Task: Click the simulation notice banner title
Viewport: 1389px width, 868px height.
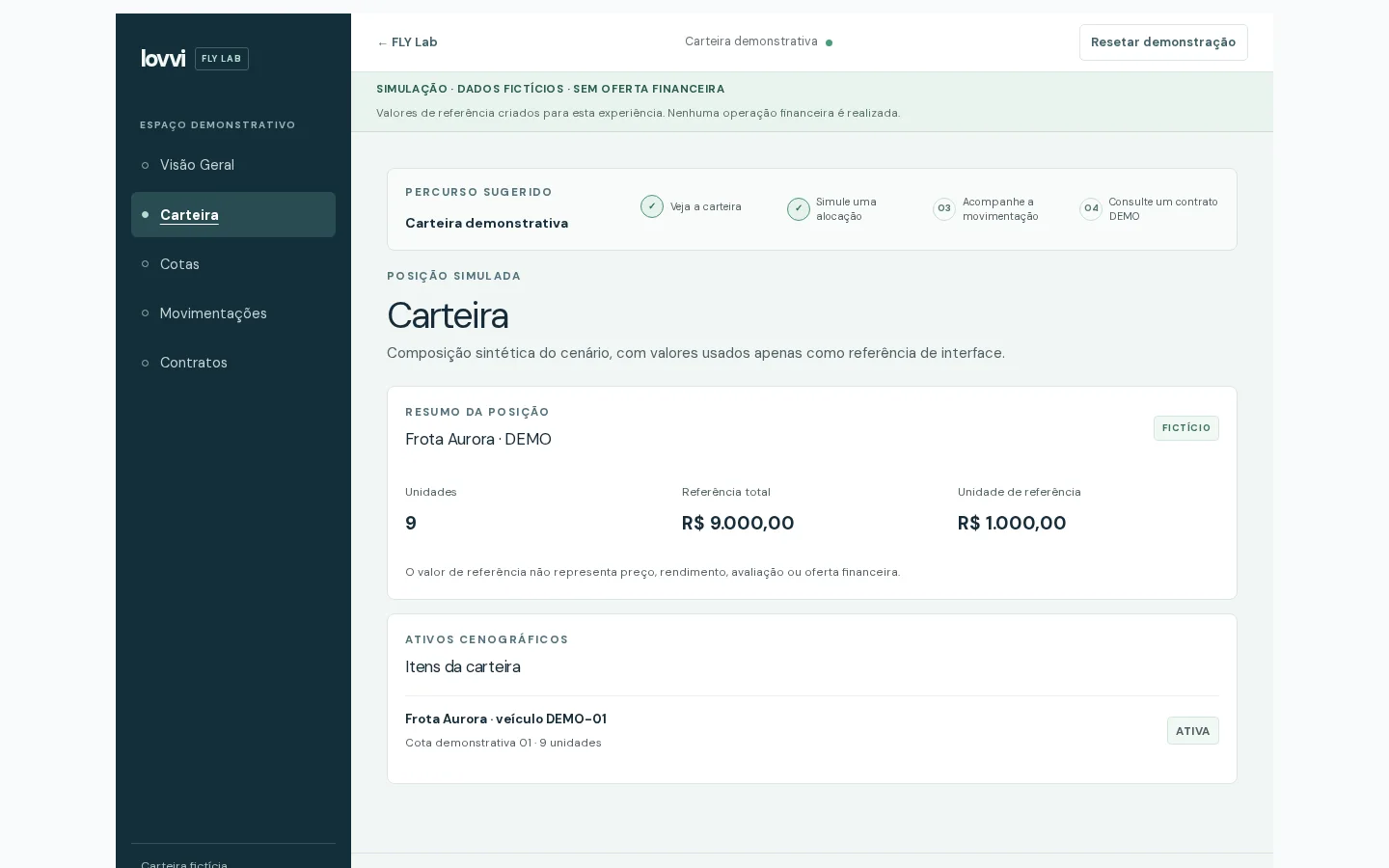Action: pyautogui.click(x=550, y=89)
